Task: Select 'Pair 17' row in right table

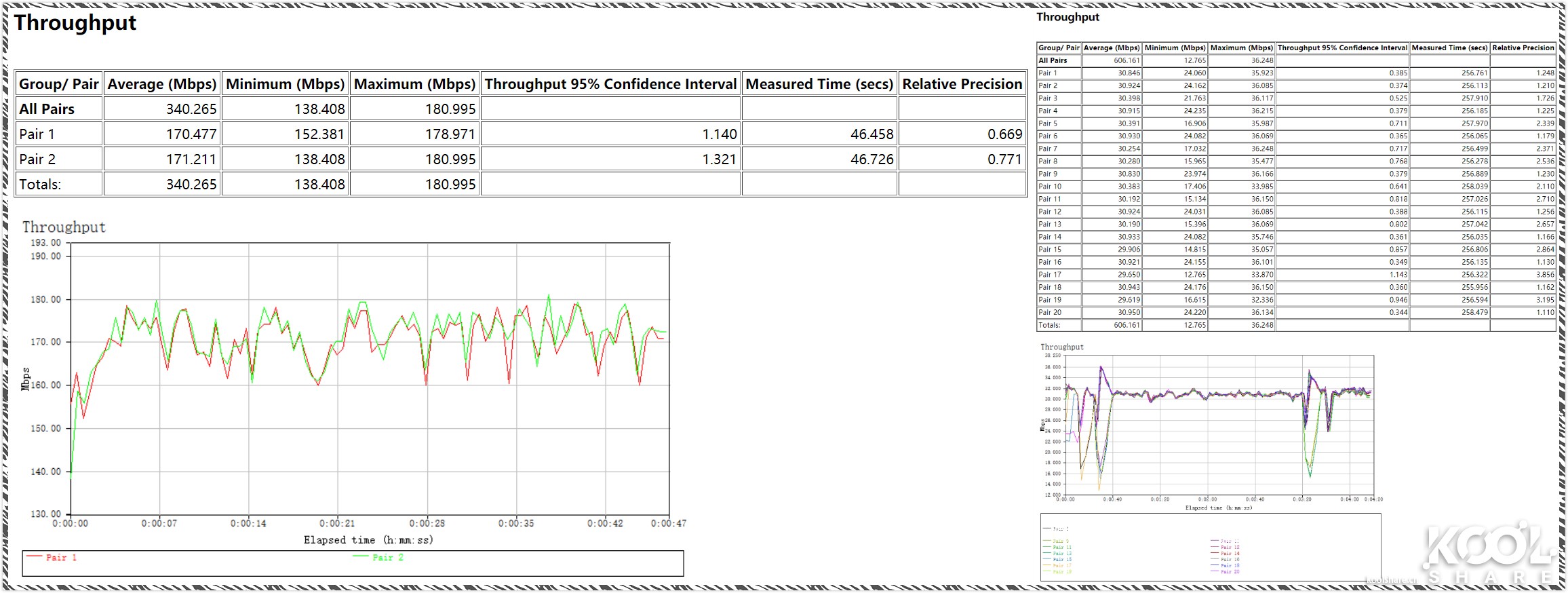Action: 1050,275
